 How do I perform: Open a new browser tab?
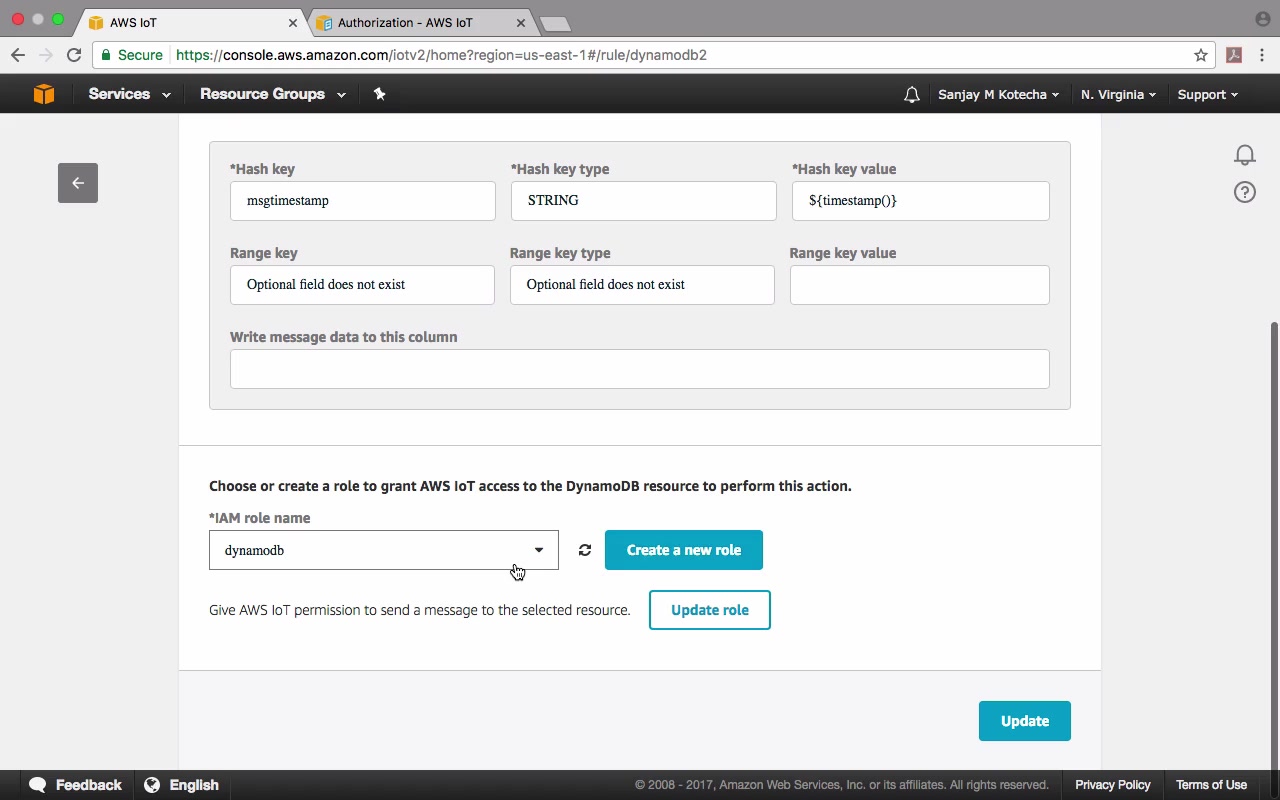click(x=554, y=24)
